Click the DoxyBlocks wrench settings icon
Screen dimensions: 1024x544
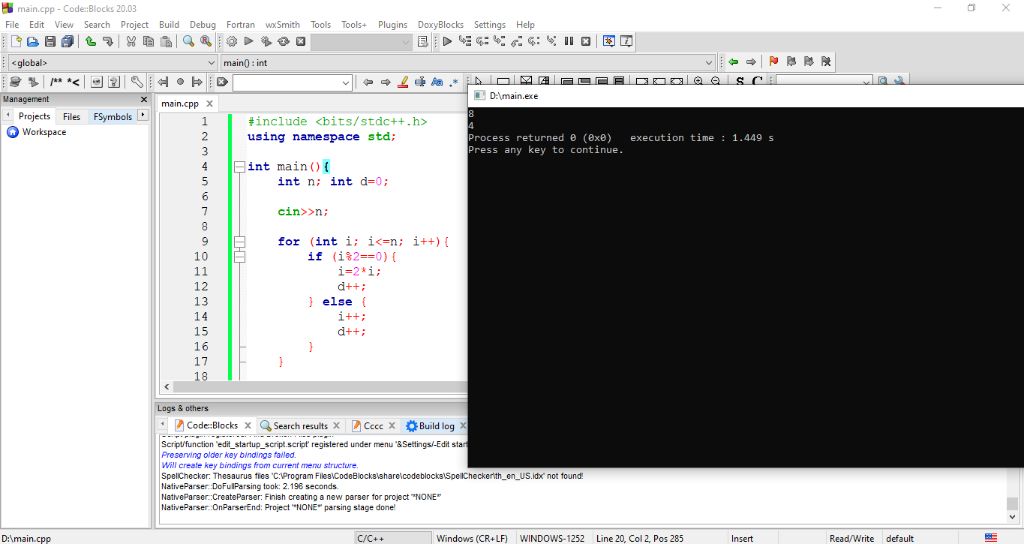point(136,82)
